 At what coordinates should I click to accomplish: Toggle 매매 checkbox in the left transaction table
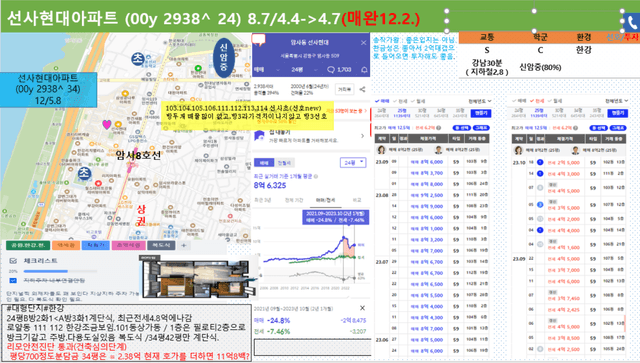382,101
